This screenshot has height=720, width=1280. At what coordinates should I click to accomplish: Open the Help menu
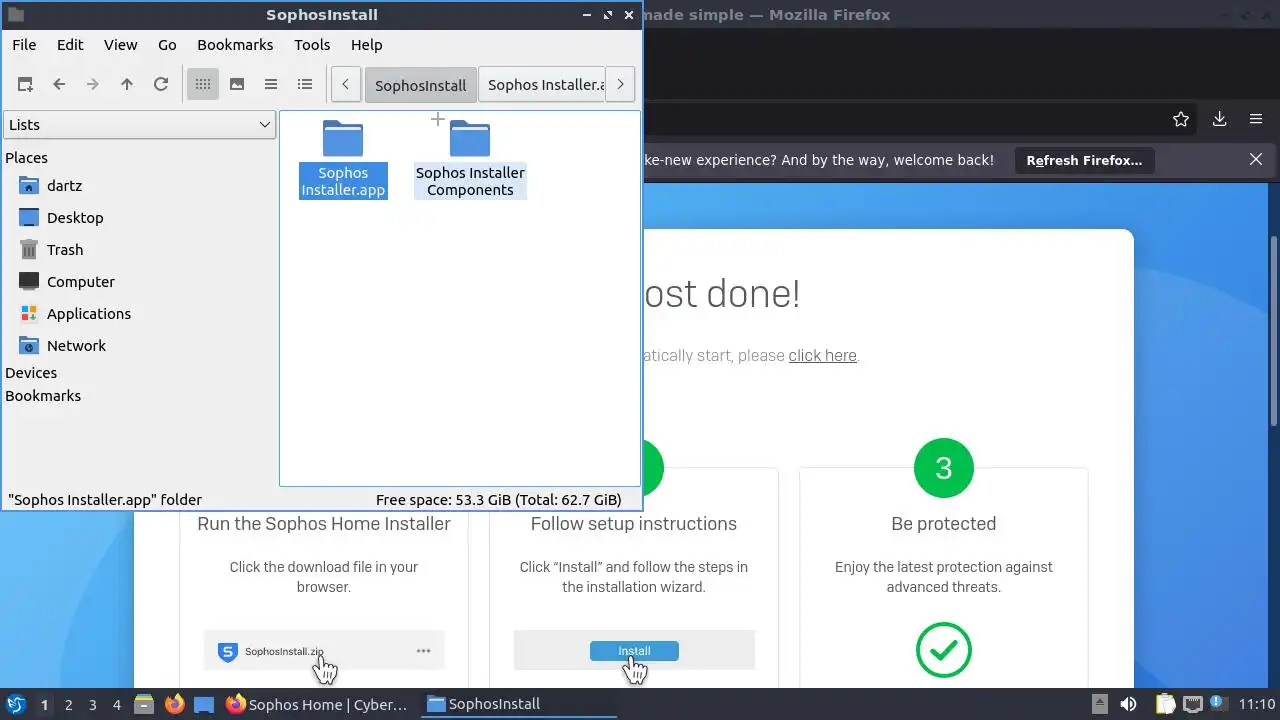367,45
